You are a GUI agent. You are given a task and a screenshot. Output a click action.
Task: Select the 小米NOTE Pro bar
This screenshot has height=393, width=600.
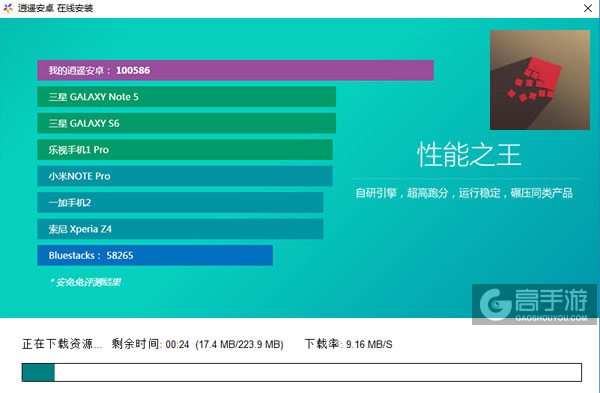(185, 176)
